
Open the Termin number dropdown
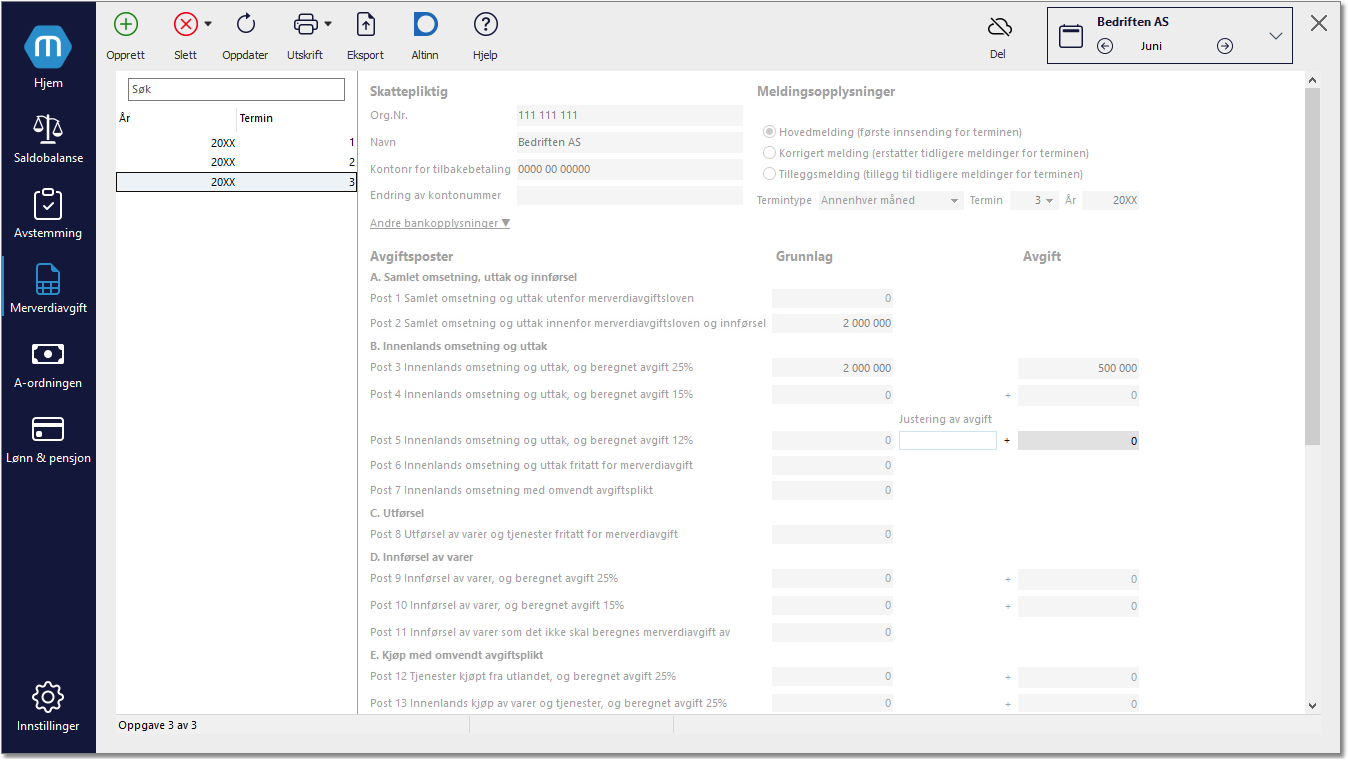click(x=1033, y=200)
